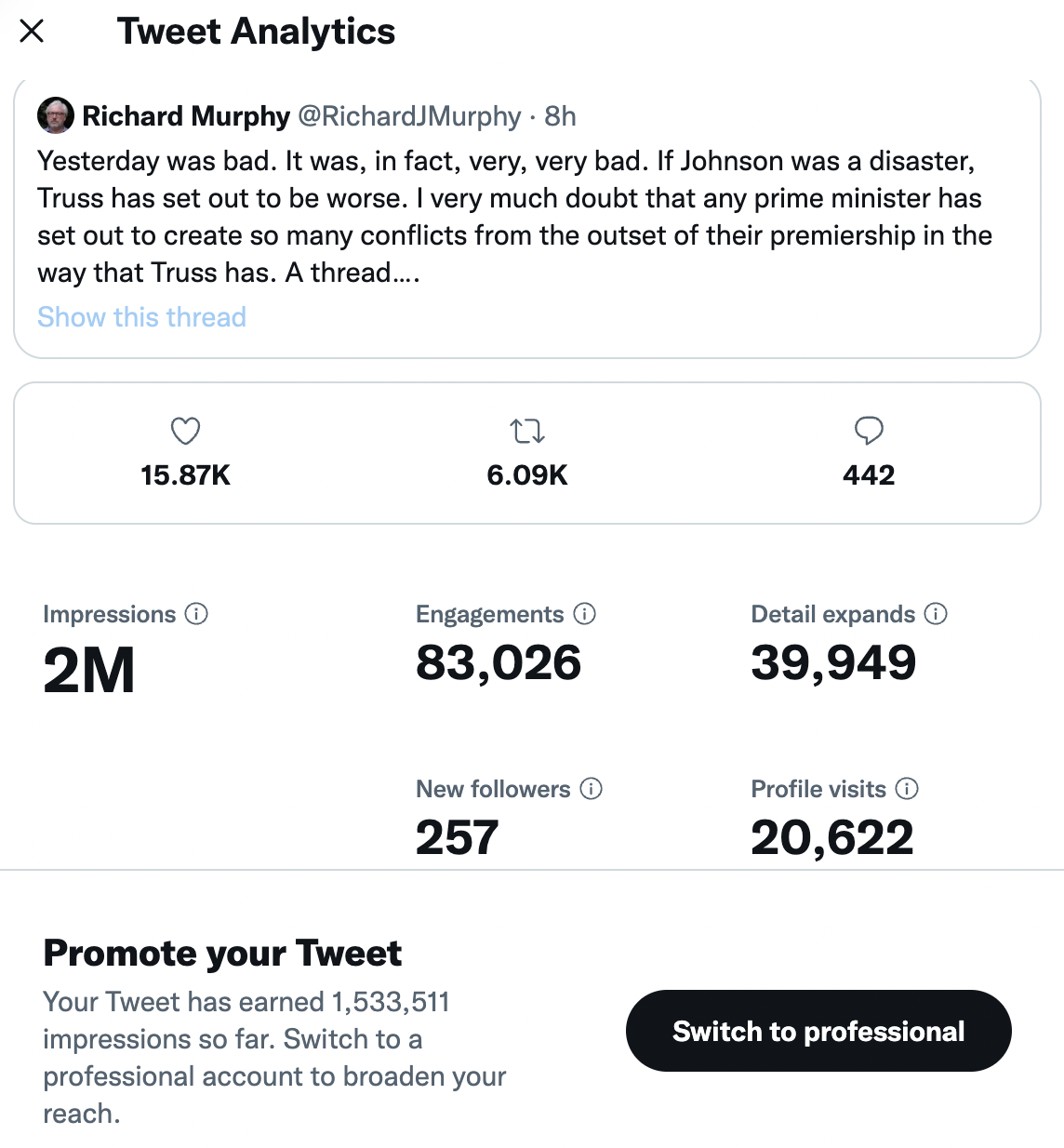
Task: Select the tweet timestamp 8h
Action: tap(561, 115)
